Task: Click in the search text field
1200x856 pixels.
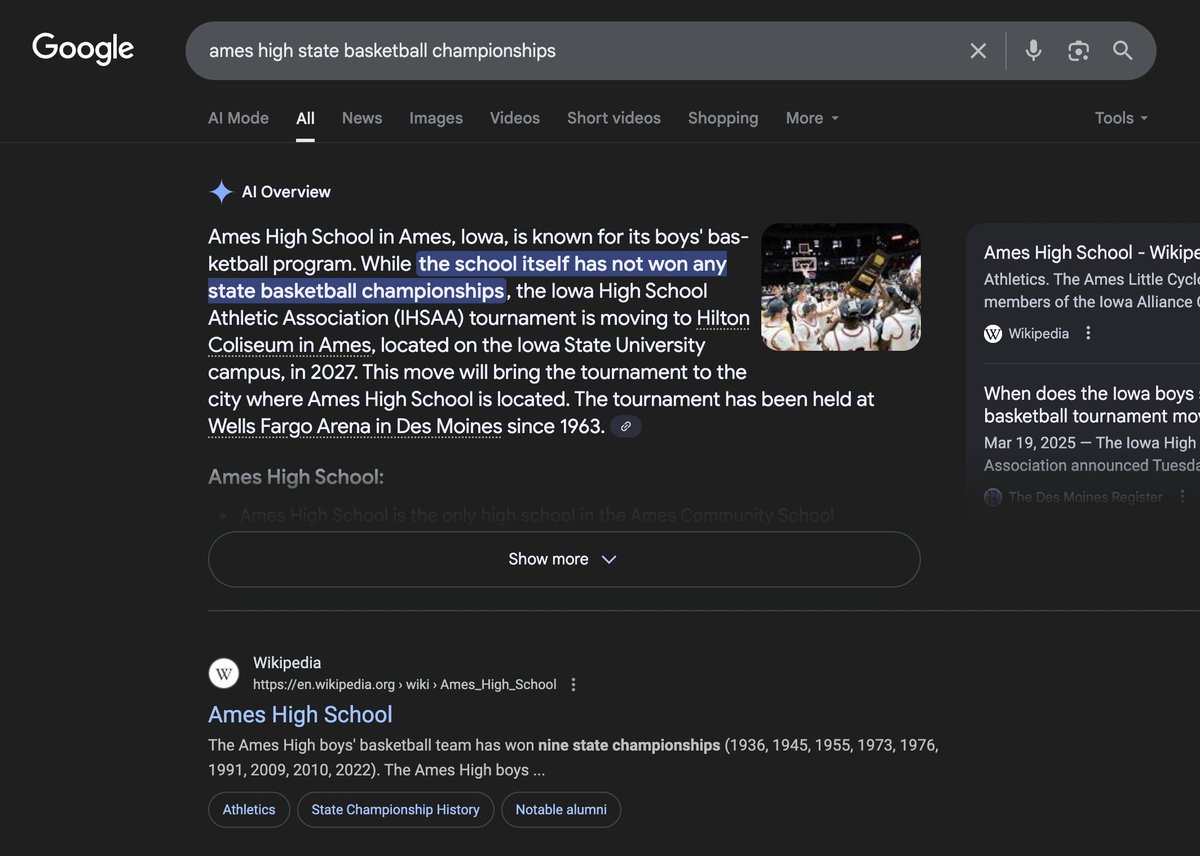Action: click(580, 51)
